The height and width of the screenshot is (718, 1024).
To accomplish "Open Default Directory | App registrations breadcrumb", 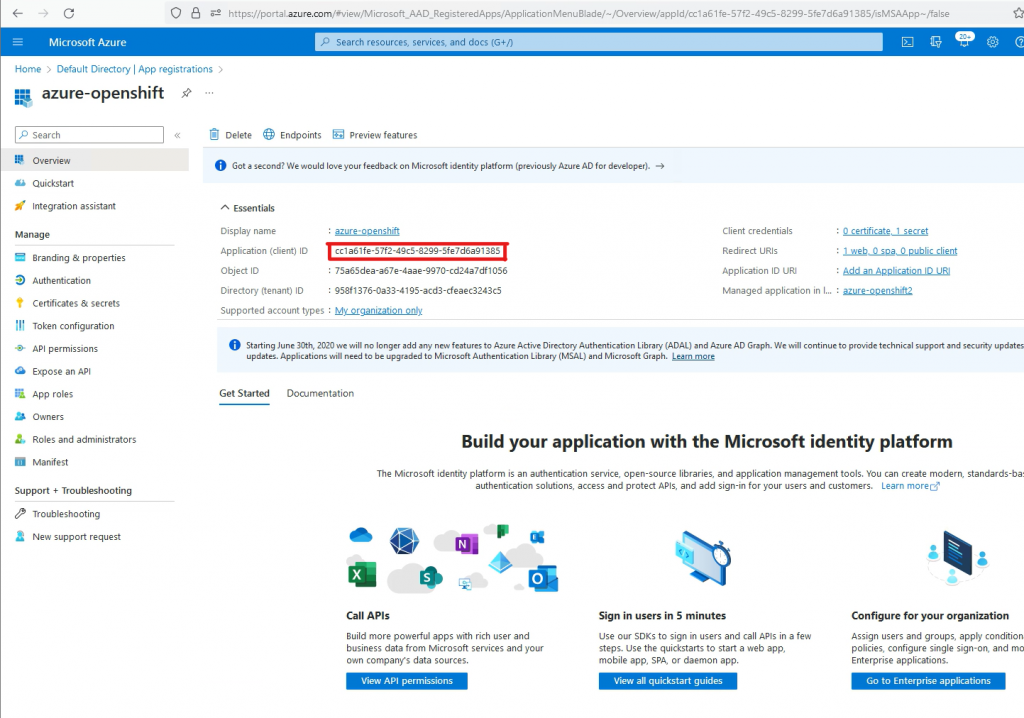I will point(135,69).
